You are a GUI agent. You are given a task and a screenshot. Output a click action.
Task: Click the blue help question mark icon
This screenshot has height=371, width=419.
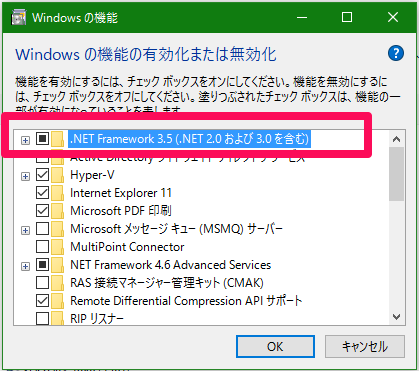[x=396, y=53]
